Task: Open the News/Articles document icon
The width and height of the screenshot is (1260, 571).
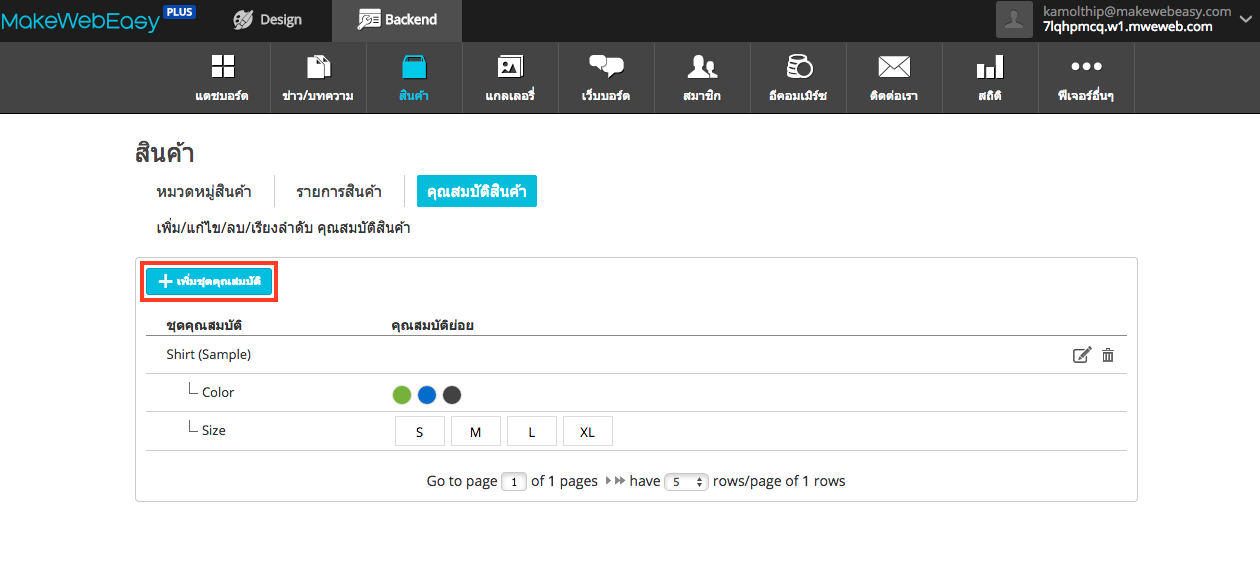Action: tap(318, 68)
